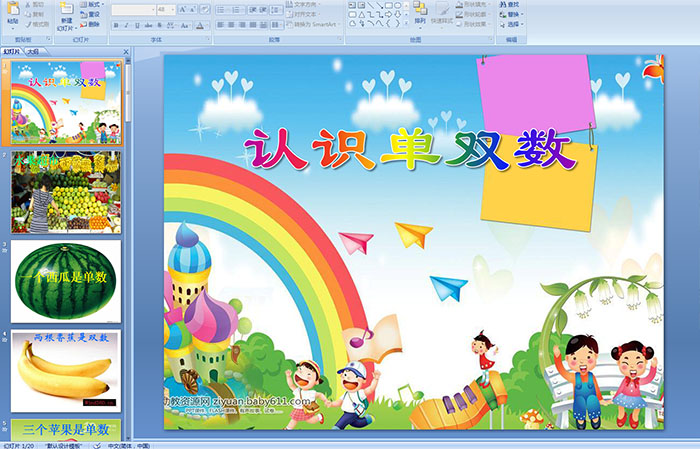Click the Paste (粘贴) button

[x=13, y=15]
